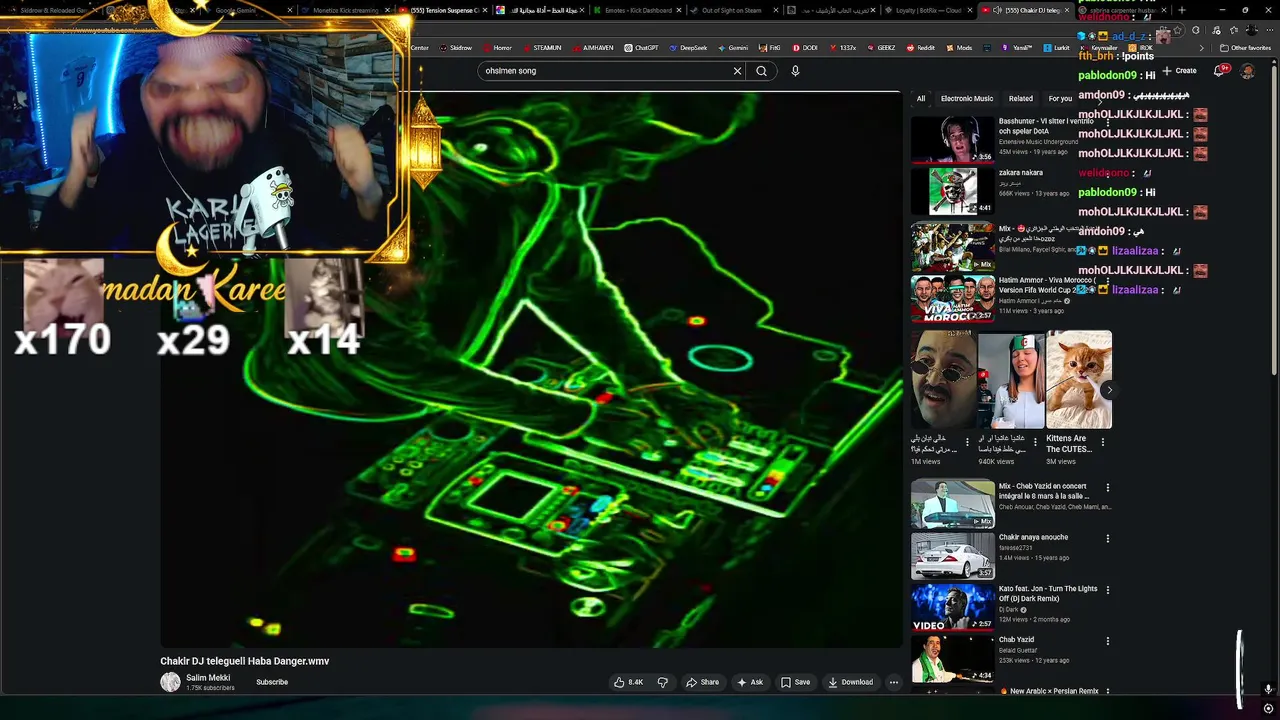The image size is (1280, 720).
Task: Open ChatGPT bookmark in bookmarks bar
Action: click(x=641, y=48)
